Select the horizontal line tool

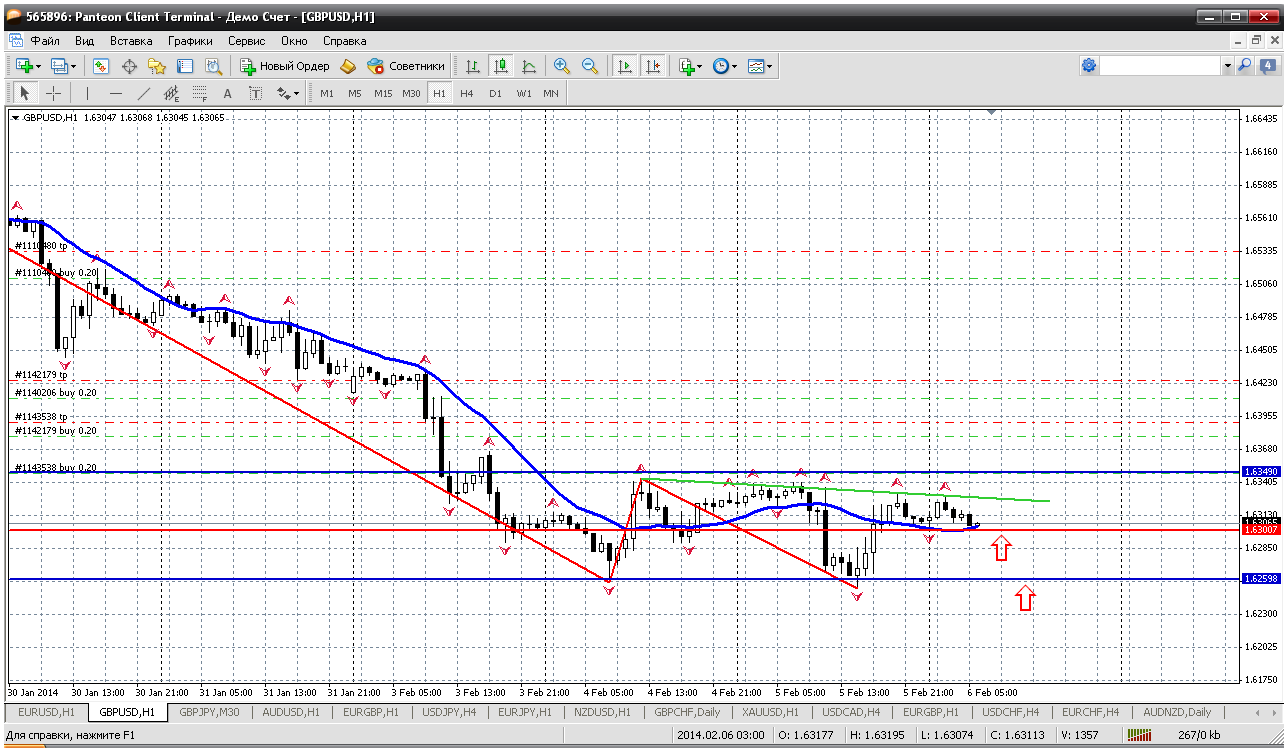[115, 93]
